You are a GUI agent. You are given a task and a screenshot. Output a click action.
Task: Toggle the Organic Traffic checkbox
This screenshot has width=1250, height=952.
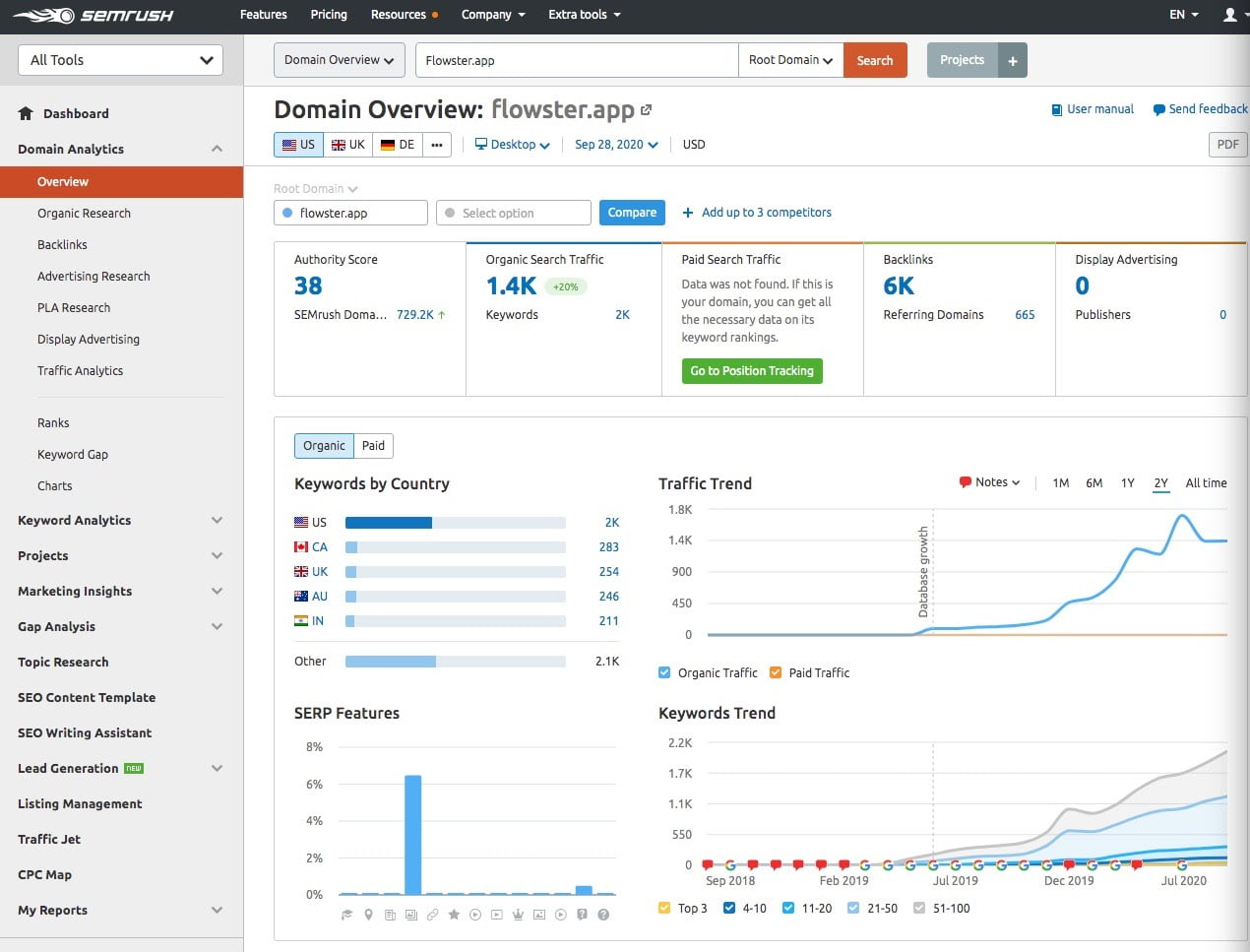pyautogui.click(x=664, y=672)
